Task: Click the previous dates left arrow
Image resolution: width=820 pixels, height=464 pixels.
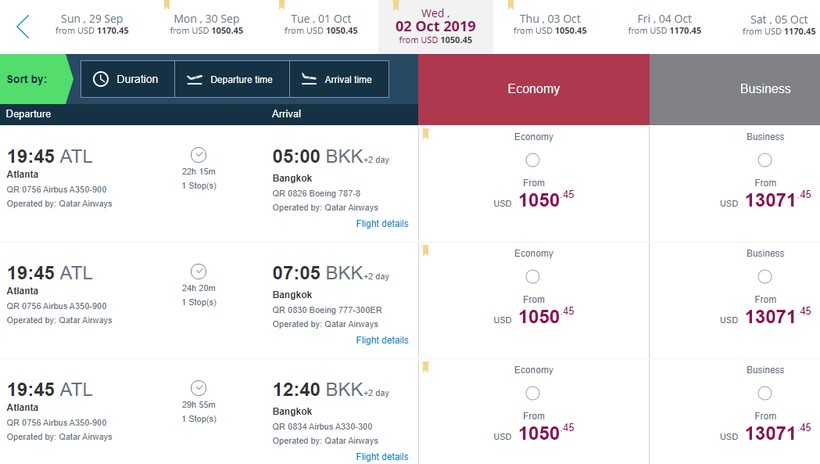Action: 22,26
